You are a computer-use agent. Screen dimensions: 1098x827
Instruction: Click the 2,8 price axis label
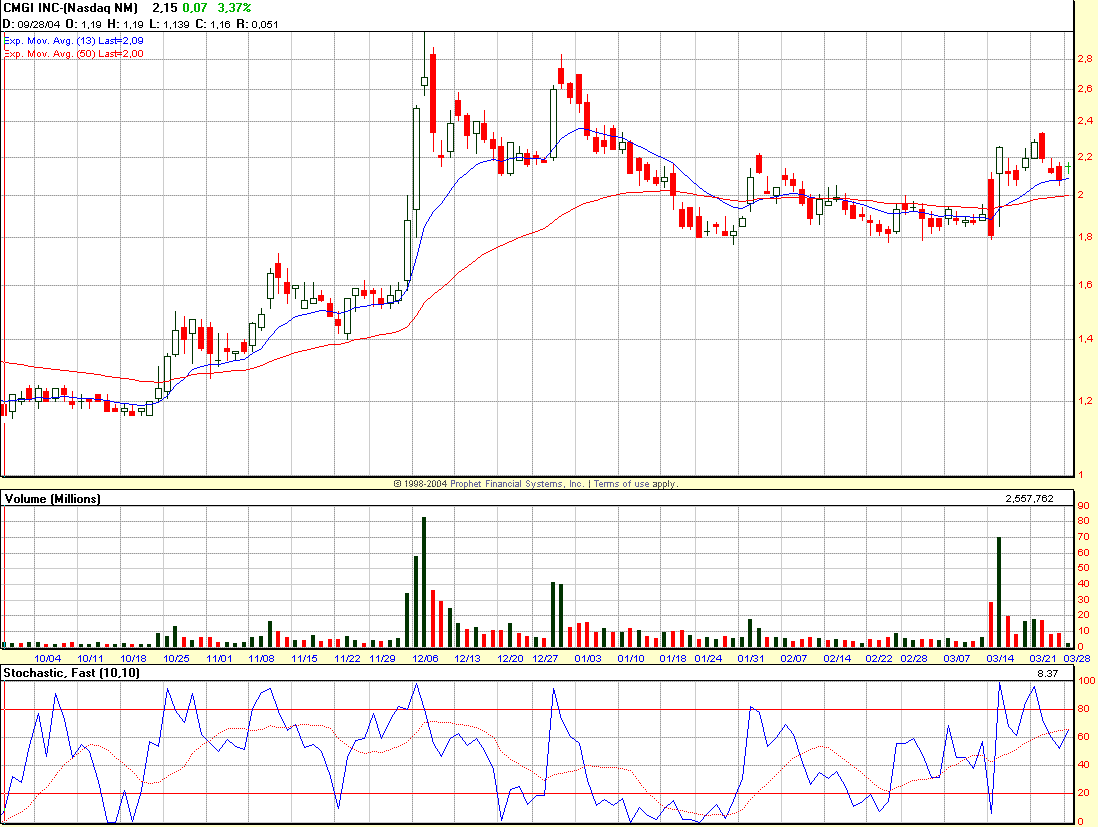coord(1084,60)
